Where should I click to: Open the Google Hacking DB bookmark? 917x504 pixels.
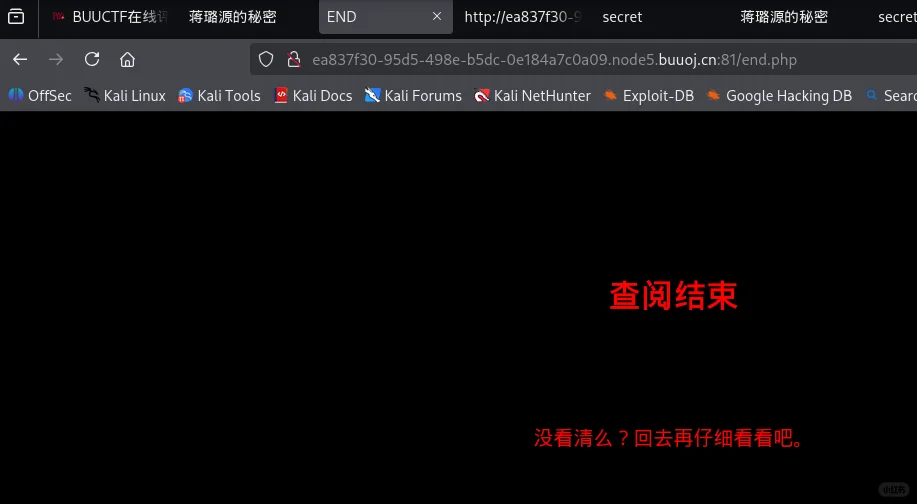779,95
